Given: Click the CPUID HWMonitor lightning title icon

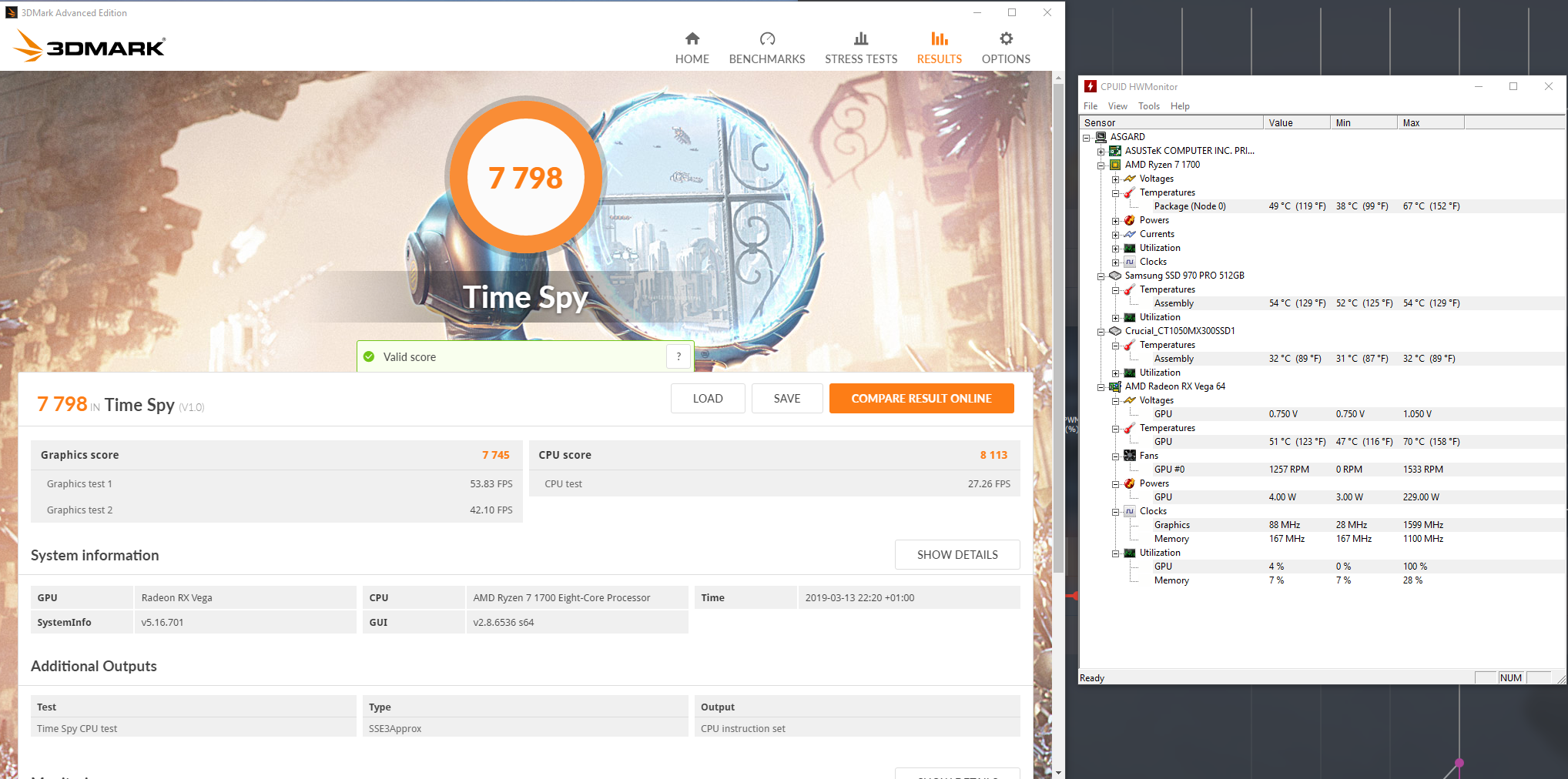Looking at the screenshot, I should click(1091, 86).
